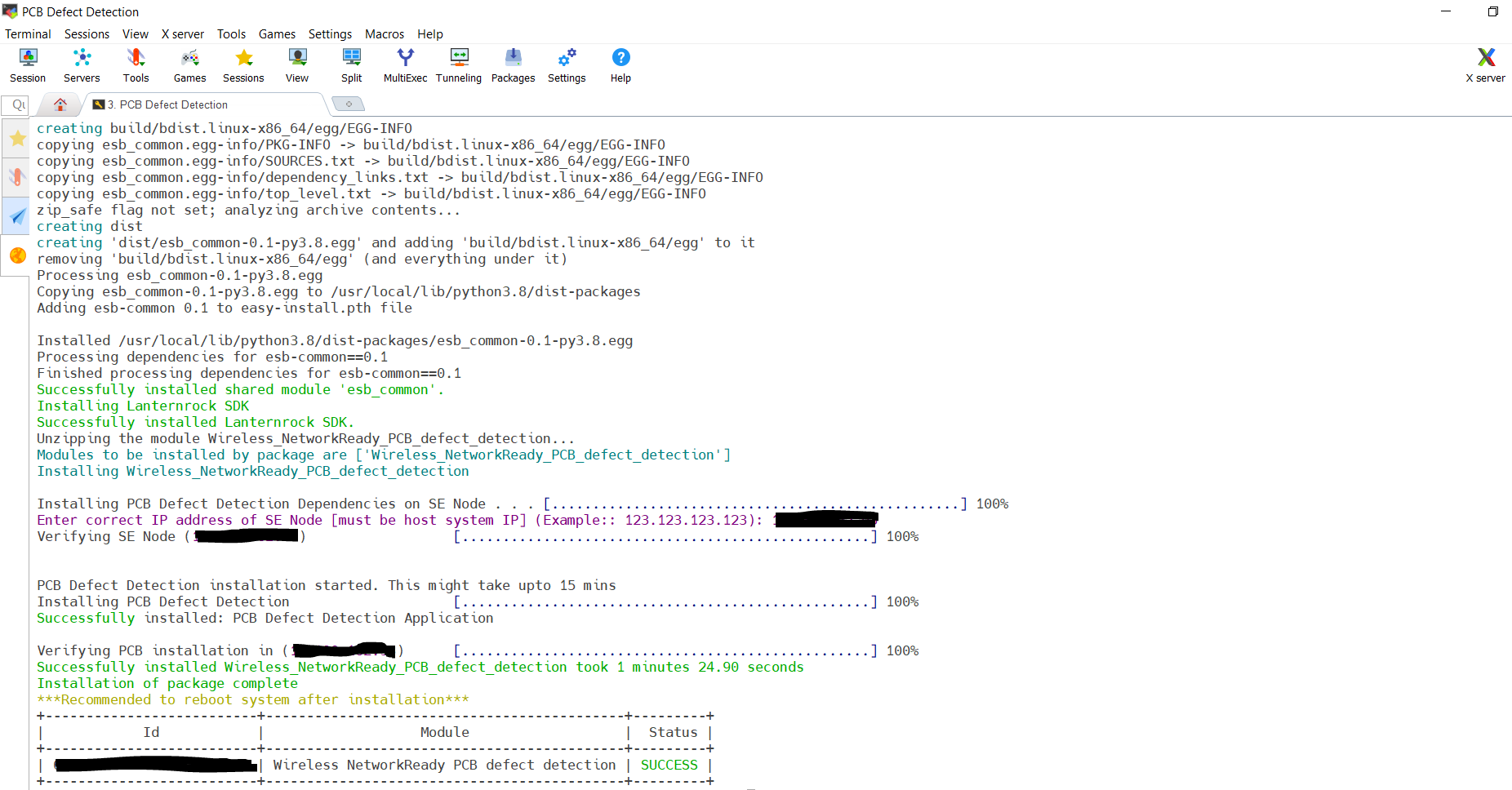Click the 'Finished processing dependencies' line
This screenshot has height=790, width=1512.
coord(249,373)
